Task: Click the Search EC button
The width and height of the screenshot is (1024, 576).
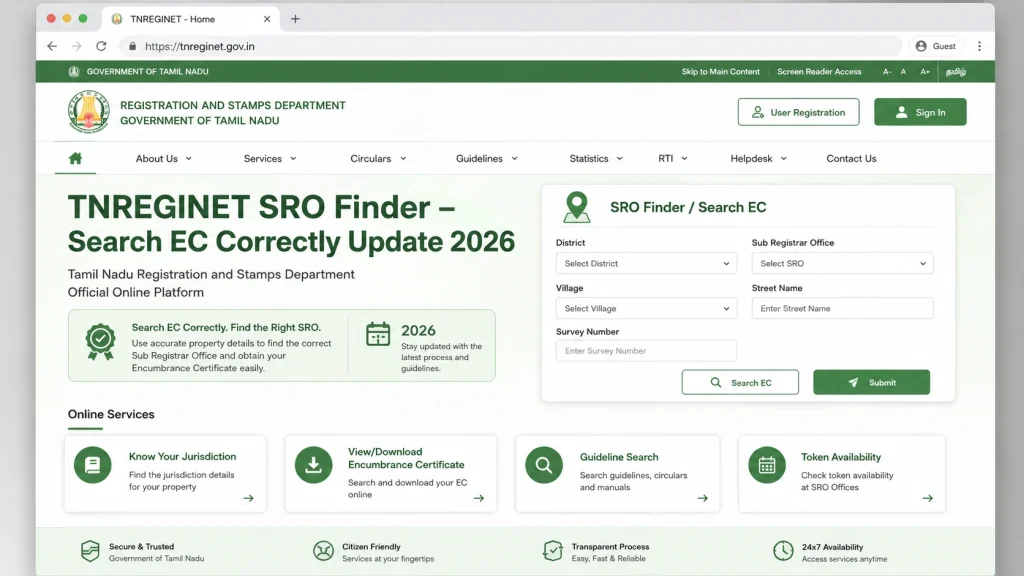Action: (740, 382)
